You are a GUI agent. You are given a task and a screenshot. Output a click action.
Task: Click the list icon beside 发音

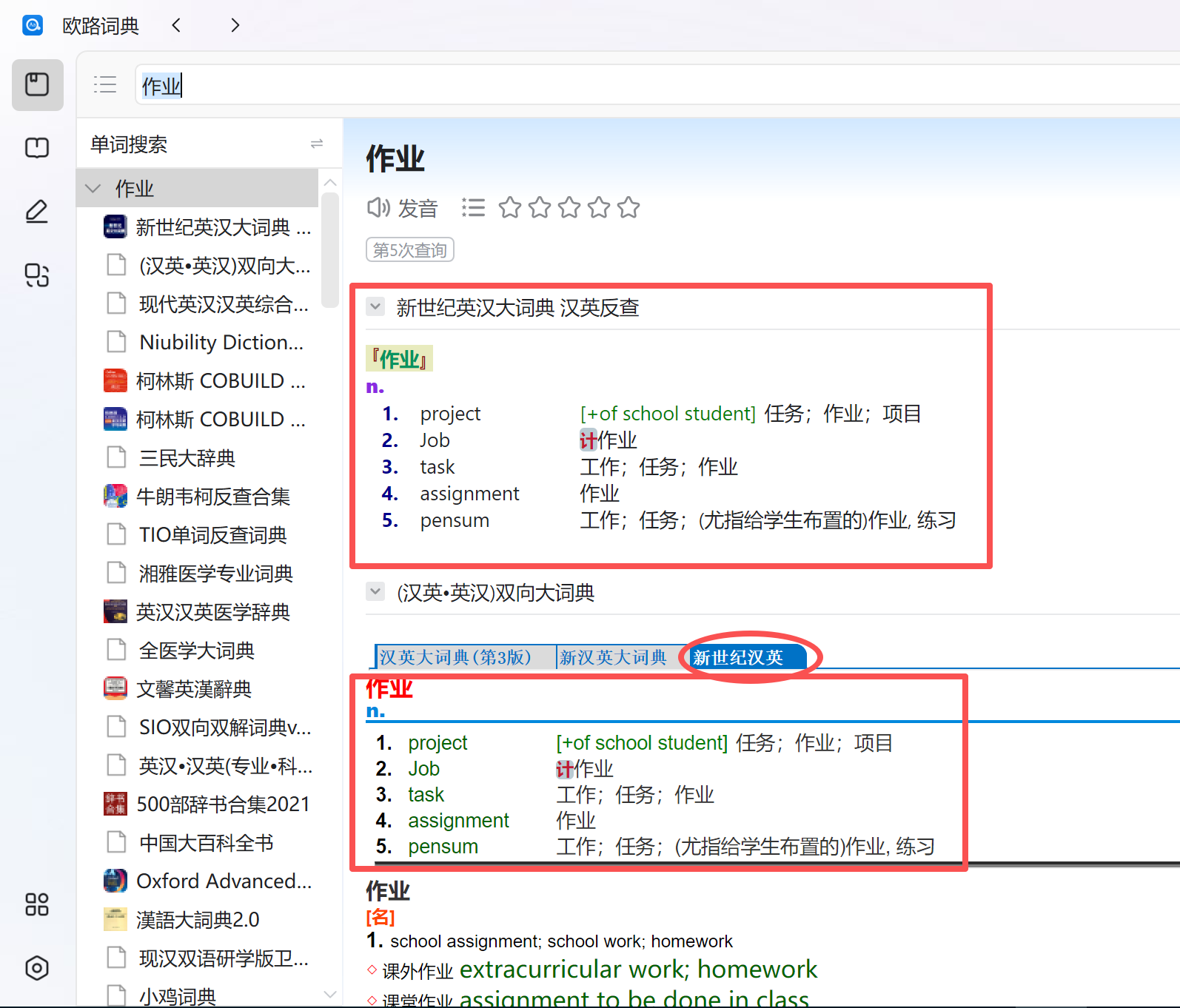tap(473, 208)
